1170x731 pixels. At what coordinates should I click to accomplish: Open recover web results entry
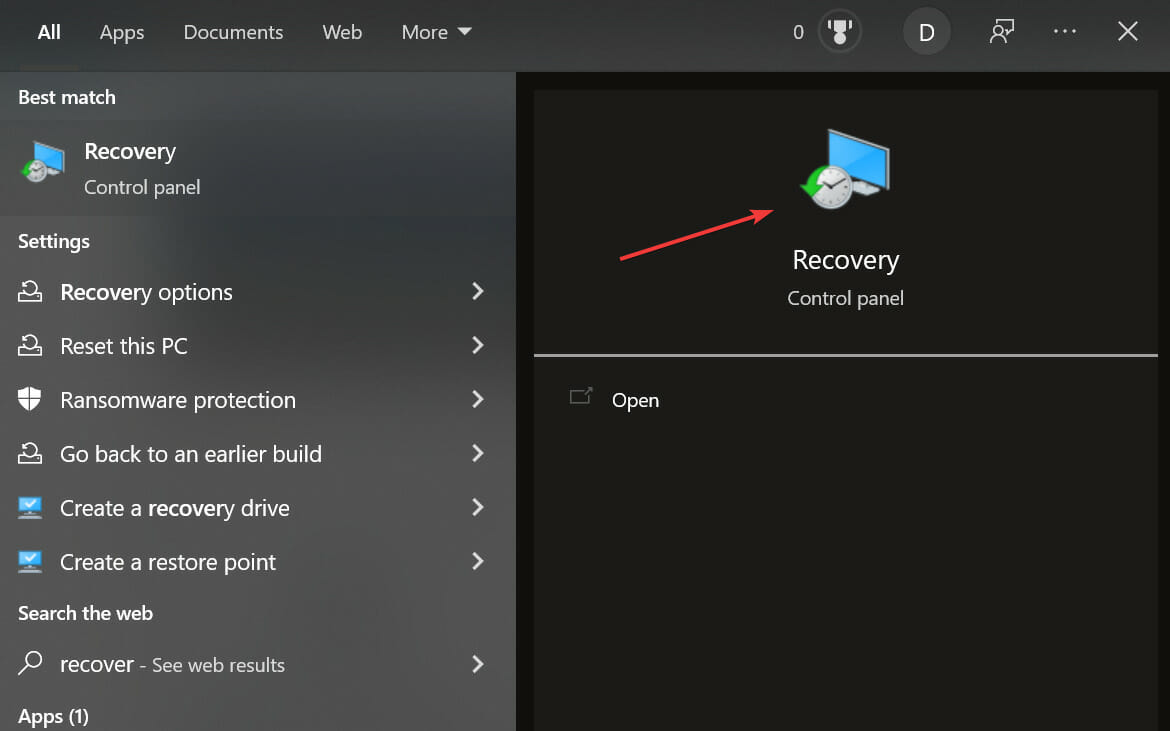tap(257, 664)
